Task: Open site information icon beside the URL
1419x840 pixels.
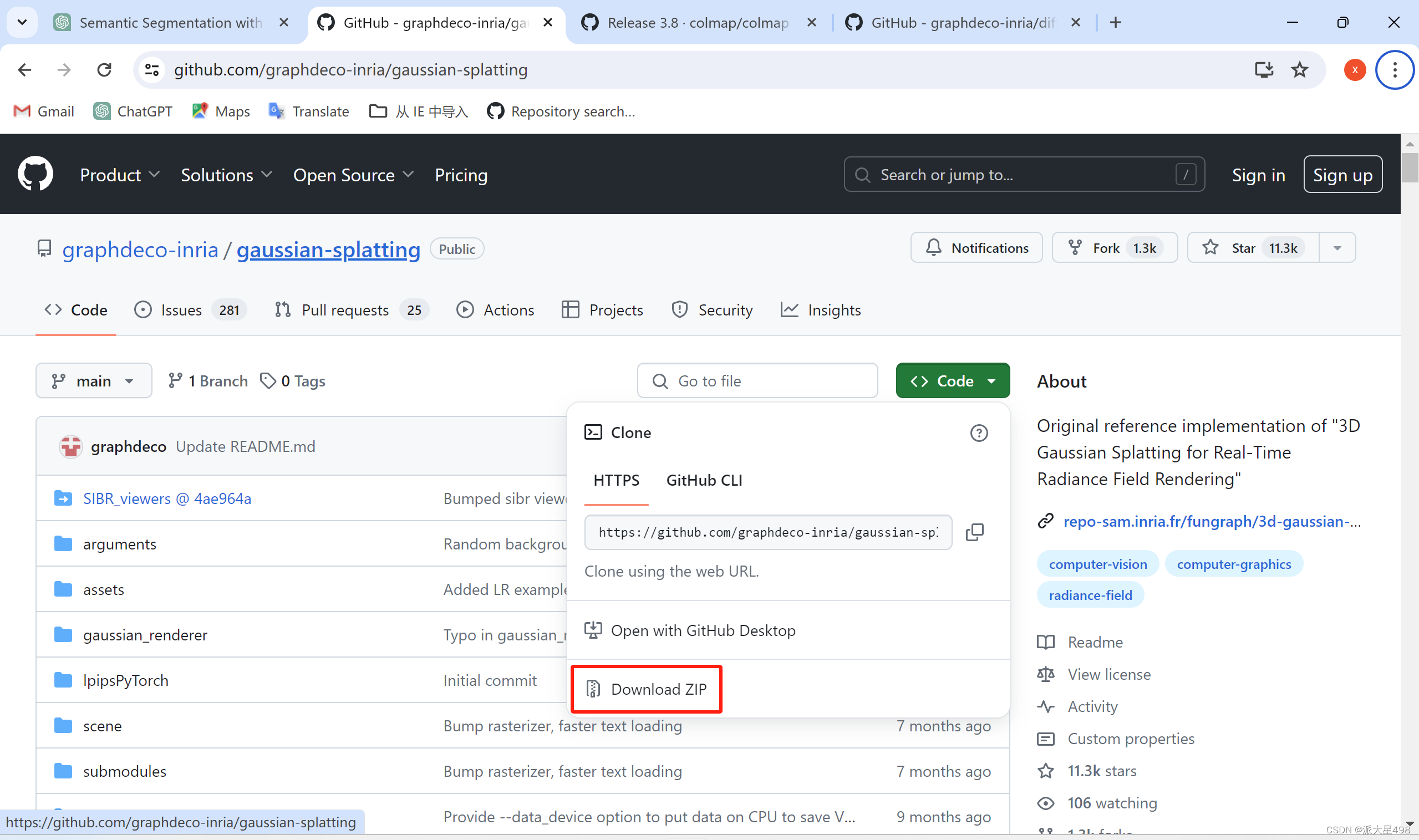Action: click(152, 70)
